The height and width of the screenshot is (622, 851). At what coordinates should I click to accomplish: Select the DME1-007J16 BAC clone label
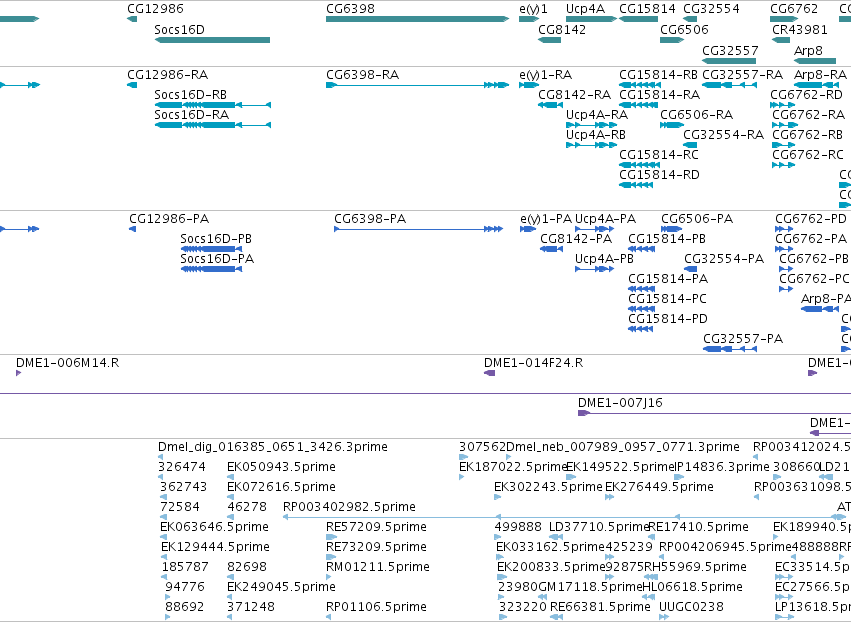click(x=620, y=403)
